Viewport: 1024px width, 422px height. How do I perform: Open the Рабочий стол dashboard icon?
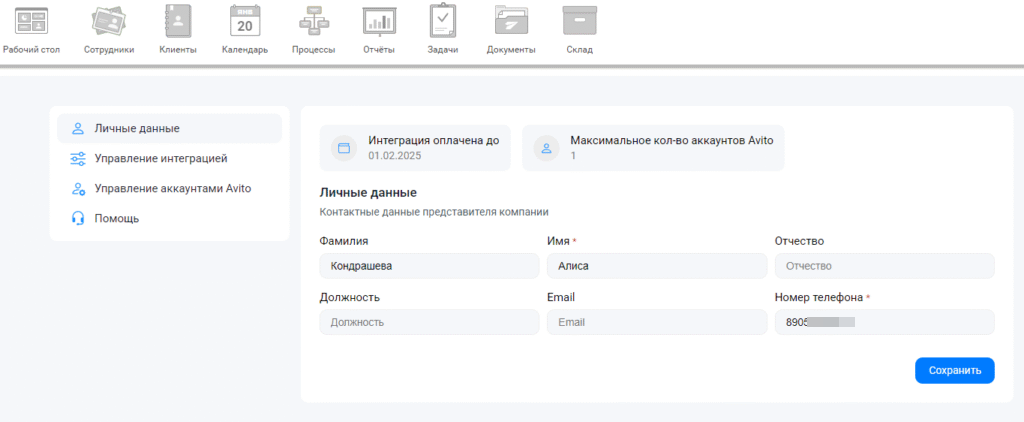coord(31,21)
